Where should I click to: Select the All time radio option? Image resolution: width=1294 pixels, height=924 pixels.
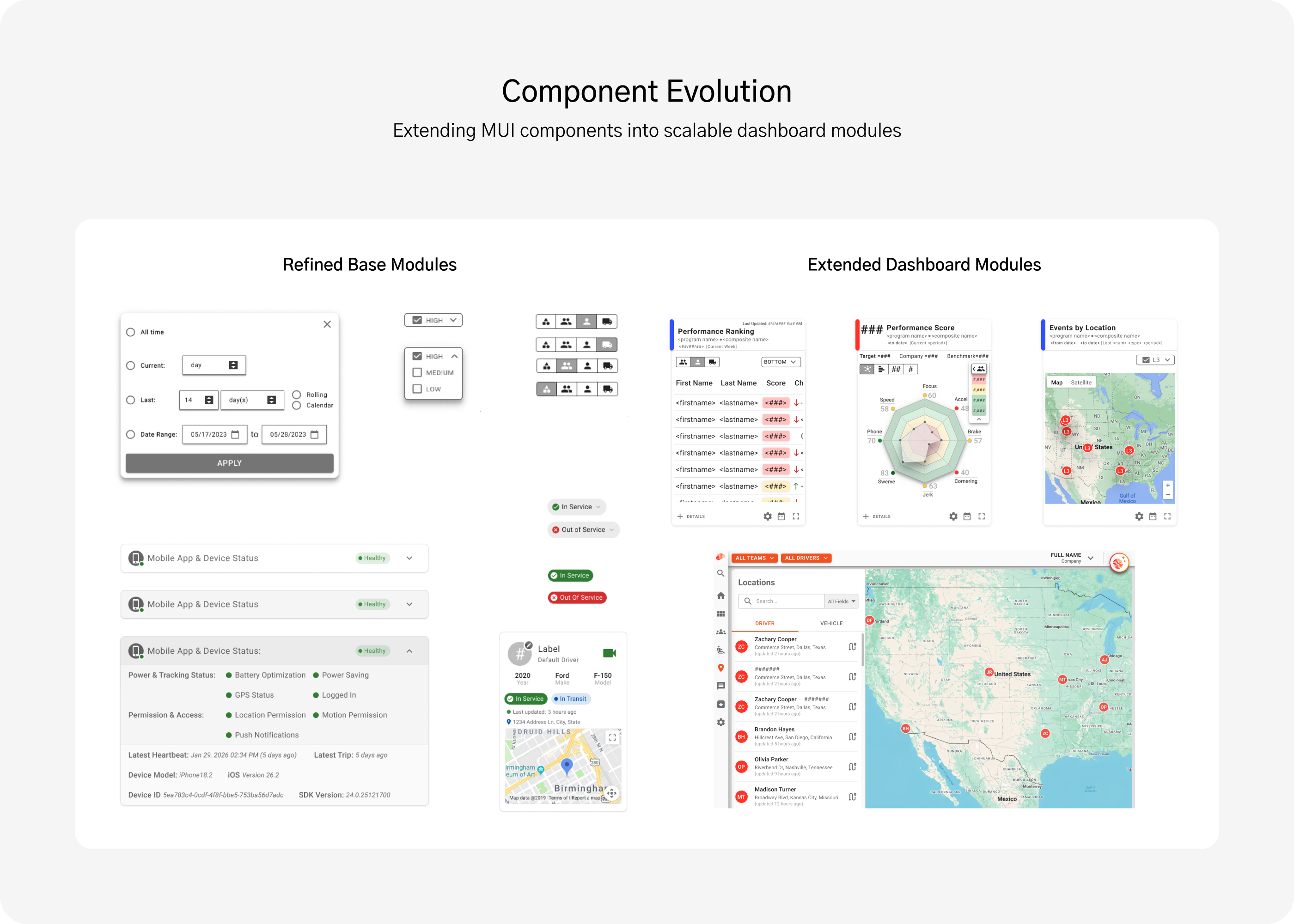click(x=130, y=332)
